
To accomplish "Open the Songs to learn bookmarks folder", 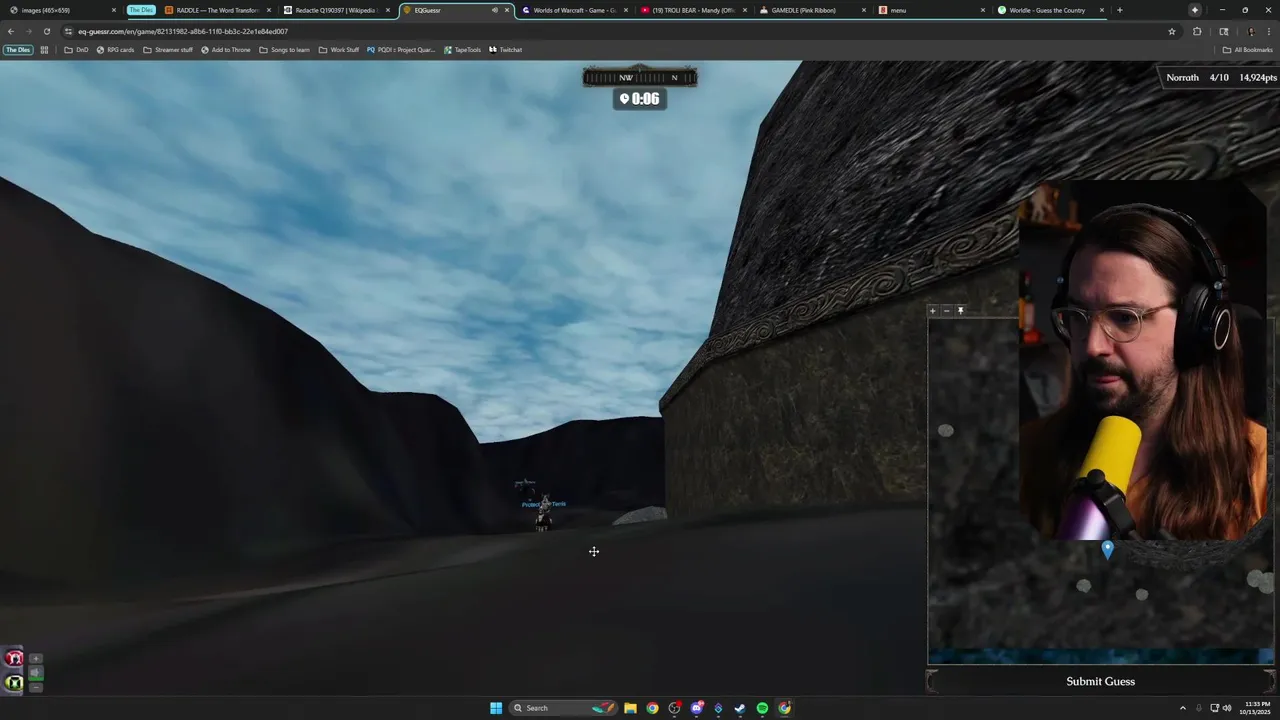I will click(284, 50).
